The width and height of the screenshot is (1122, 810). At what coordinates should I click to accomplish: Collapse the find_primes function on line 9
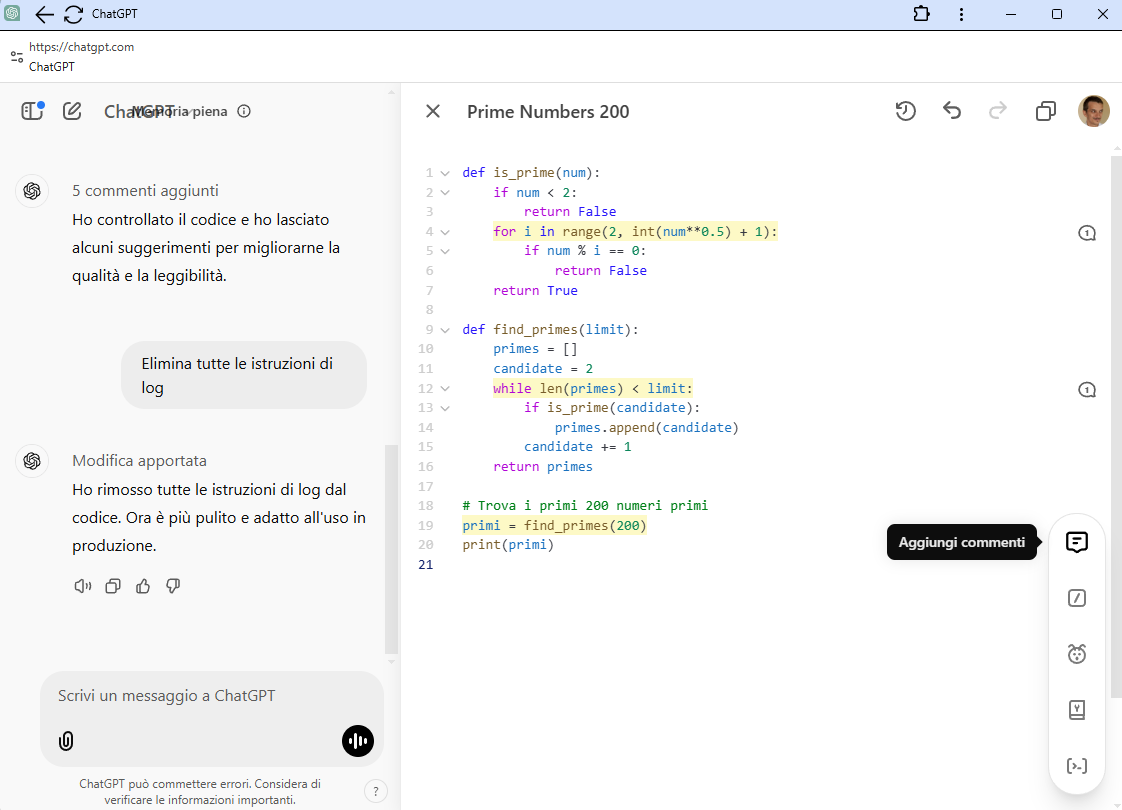point(445,330)
